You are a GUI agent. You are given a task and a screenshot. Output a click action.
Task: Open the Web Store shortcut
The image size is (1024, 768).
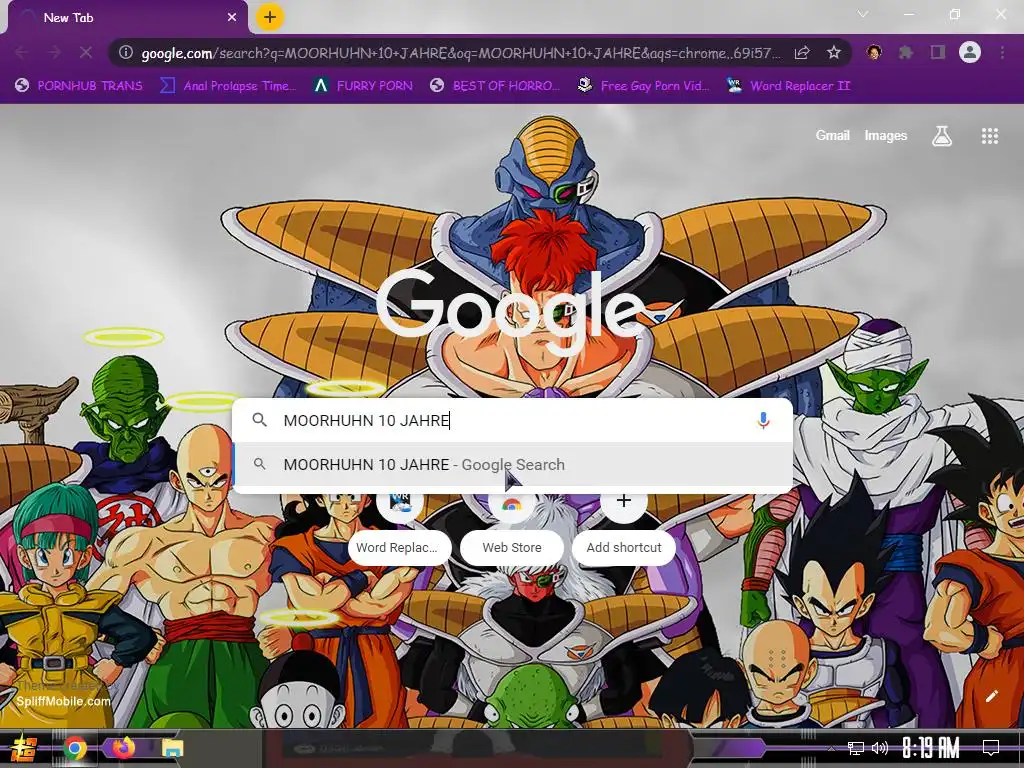click(x=511, y=528)
